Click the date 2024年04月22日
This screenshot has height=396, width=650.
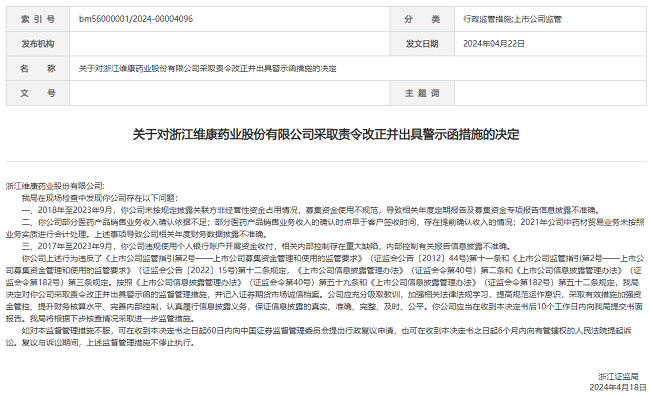(494, 44)
